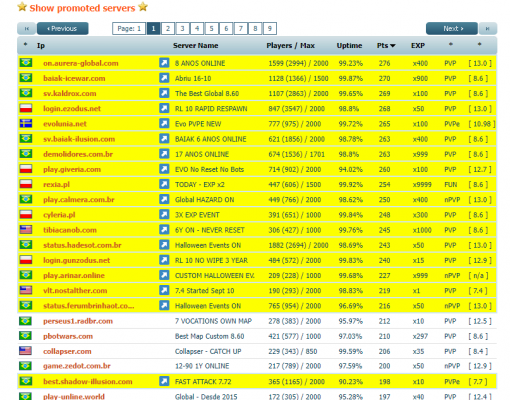Screen dimensions: 510x400
Task: Open external link icon for status.hadesot.com.br
Action: pyautogui.click(x=164, y=245)
